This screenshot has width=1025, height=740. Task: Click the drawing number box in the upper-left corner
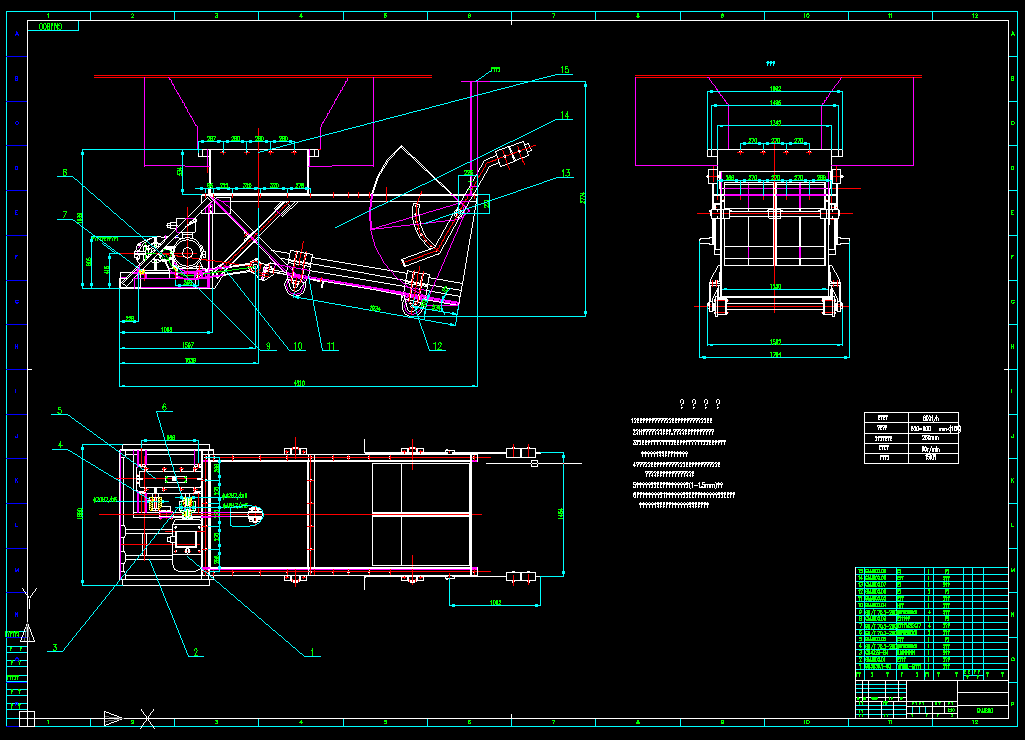tap(53, 26)
